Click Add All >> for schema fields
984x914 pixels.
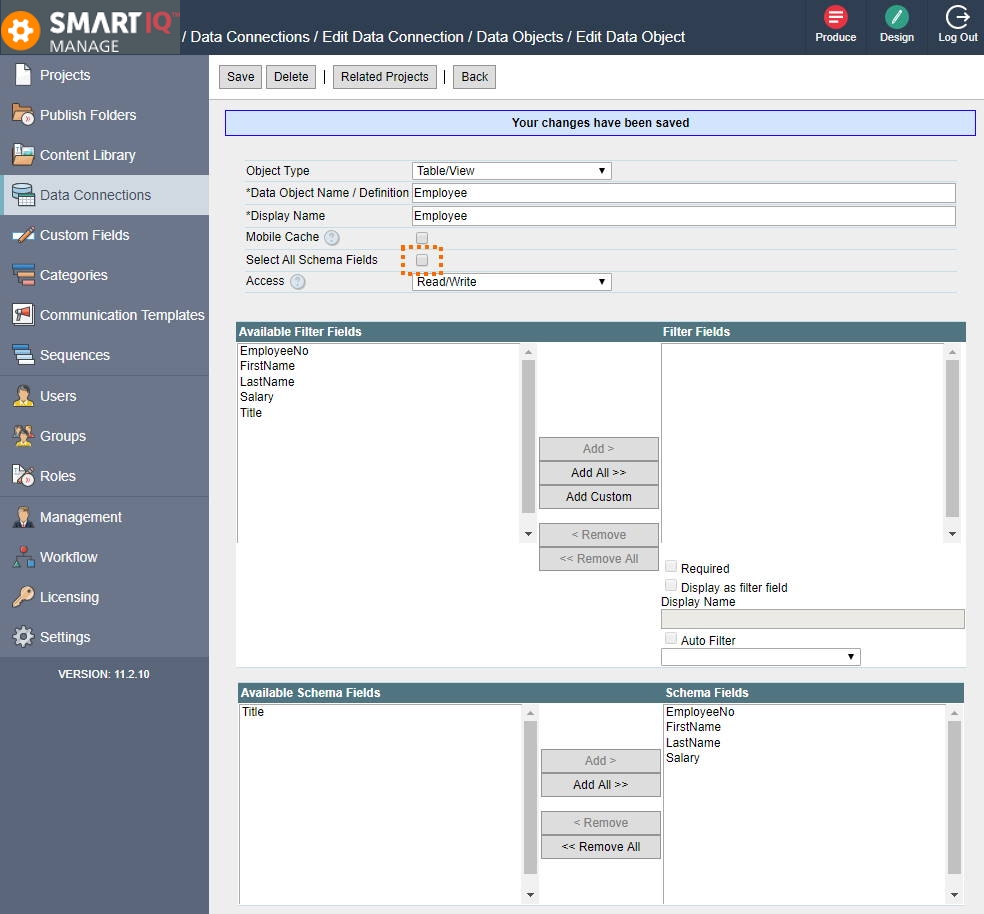pos(601,785)
